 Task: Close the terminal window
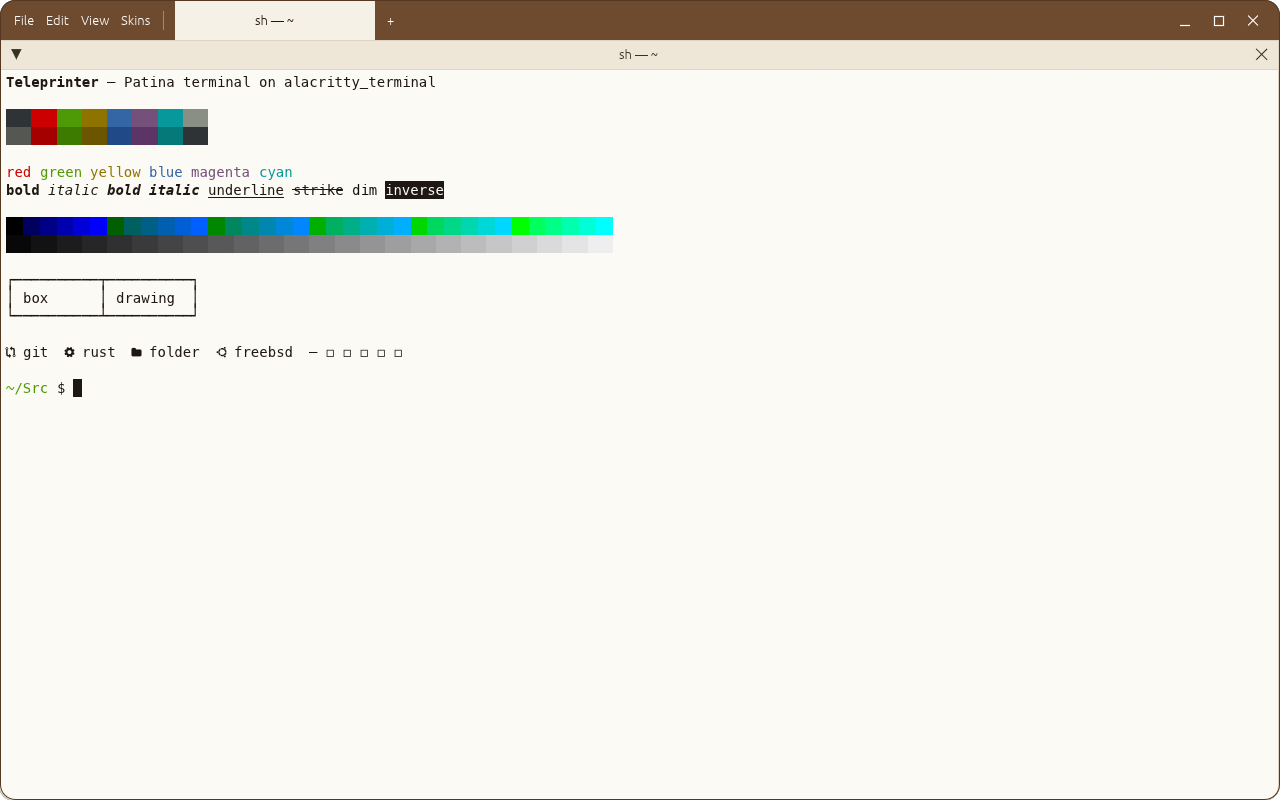[x=1253, y=20]
